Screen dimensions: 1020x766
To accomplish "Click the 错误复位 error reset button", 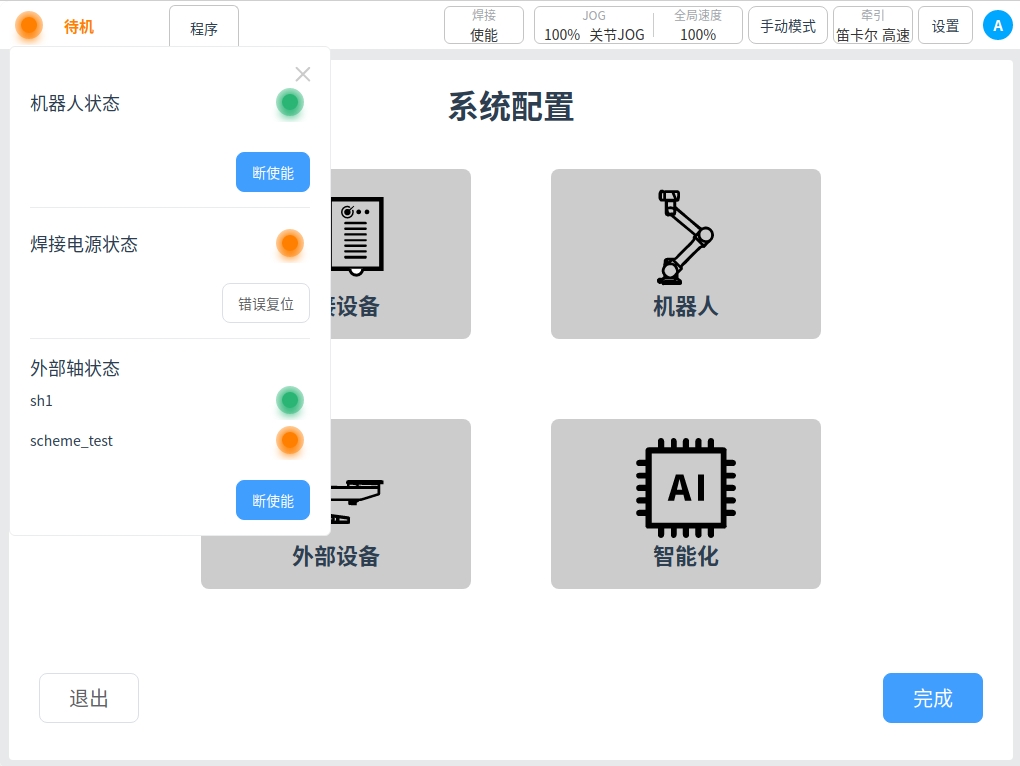I will point(266,304).
